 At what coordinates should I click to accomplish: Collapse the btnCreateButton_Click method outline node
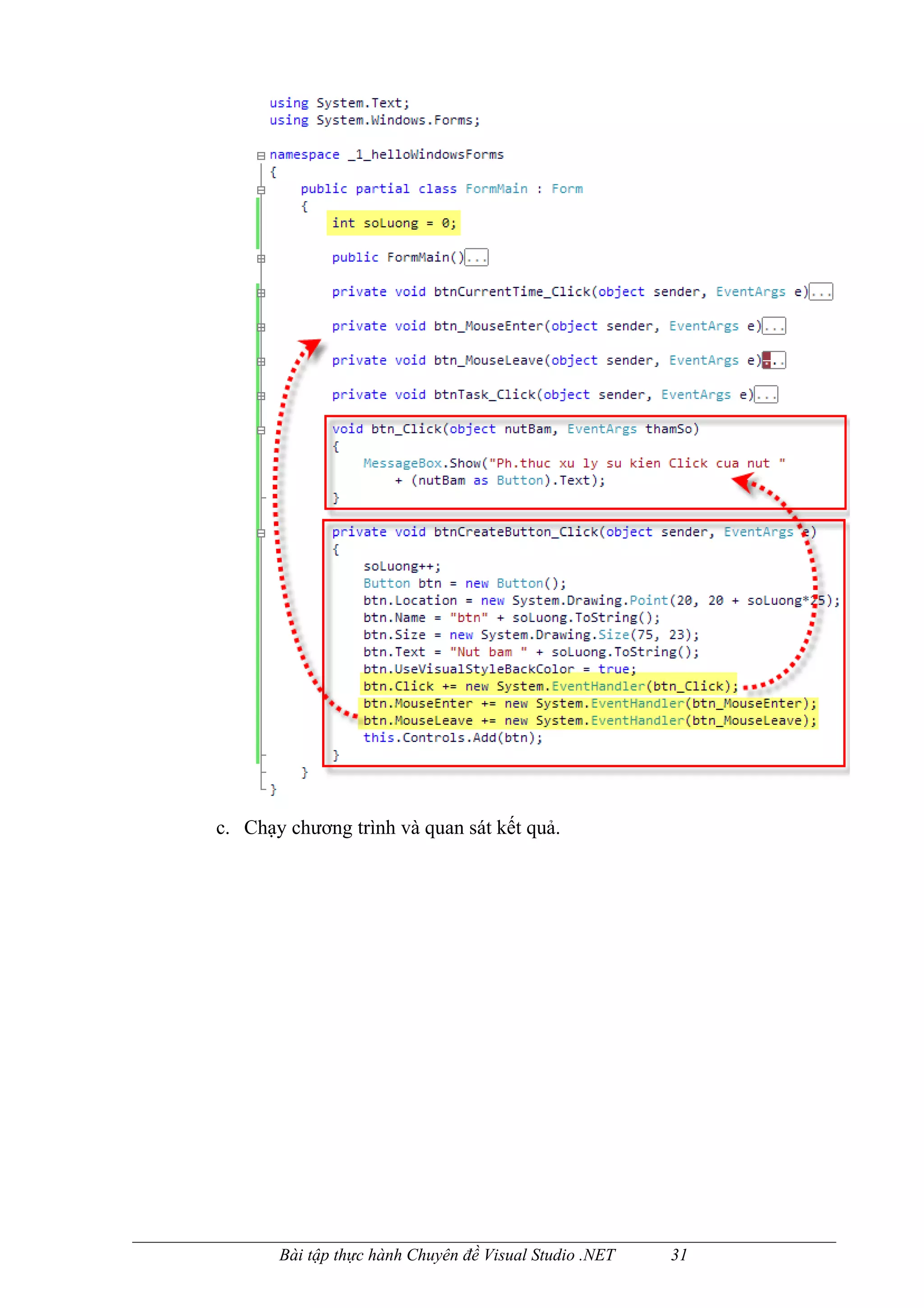[x=261, y=533]
